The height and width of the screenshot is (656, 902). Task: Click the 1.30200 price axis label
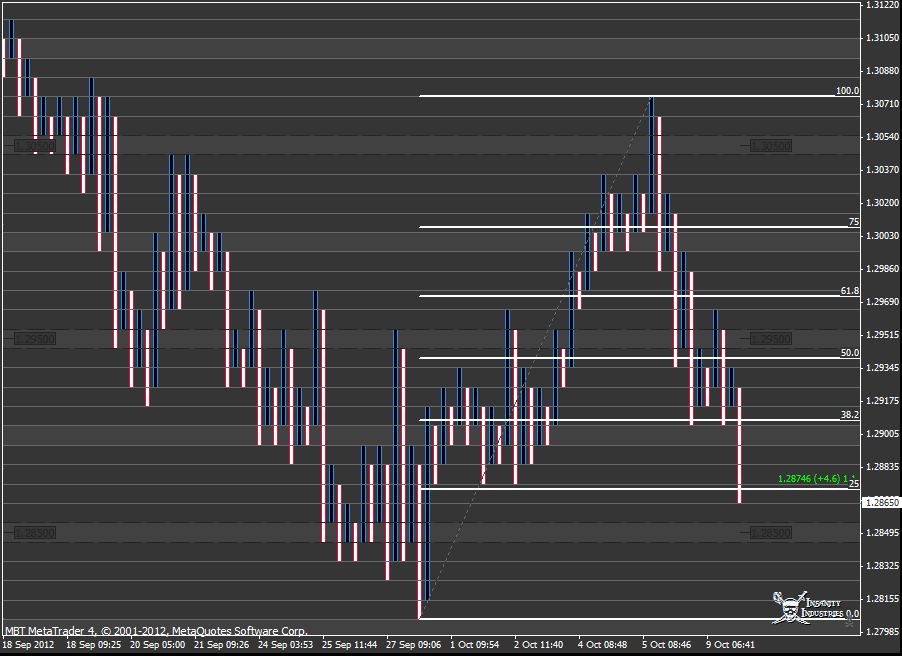coord(882,203)
